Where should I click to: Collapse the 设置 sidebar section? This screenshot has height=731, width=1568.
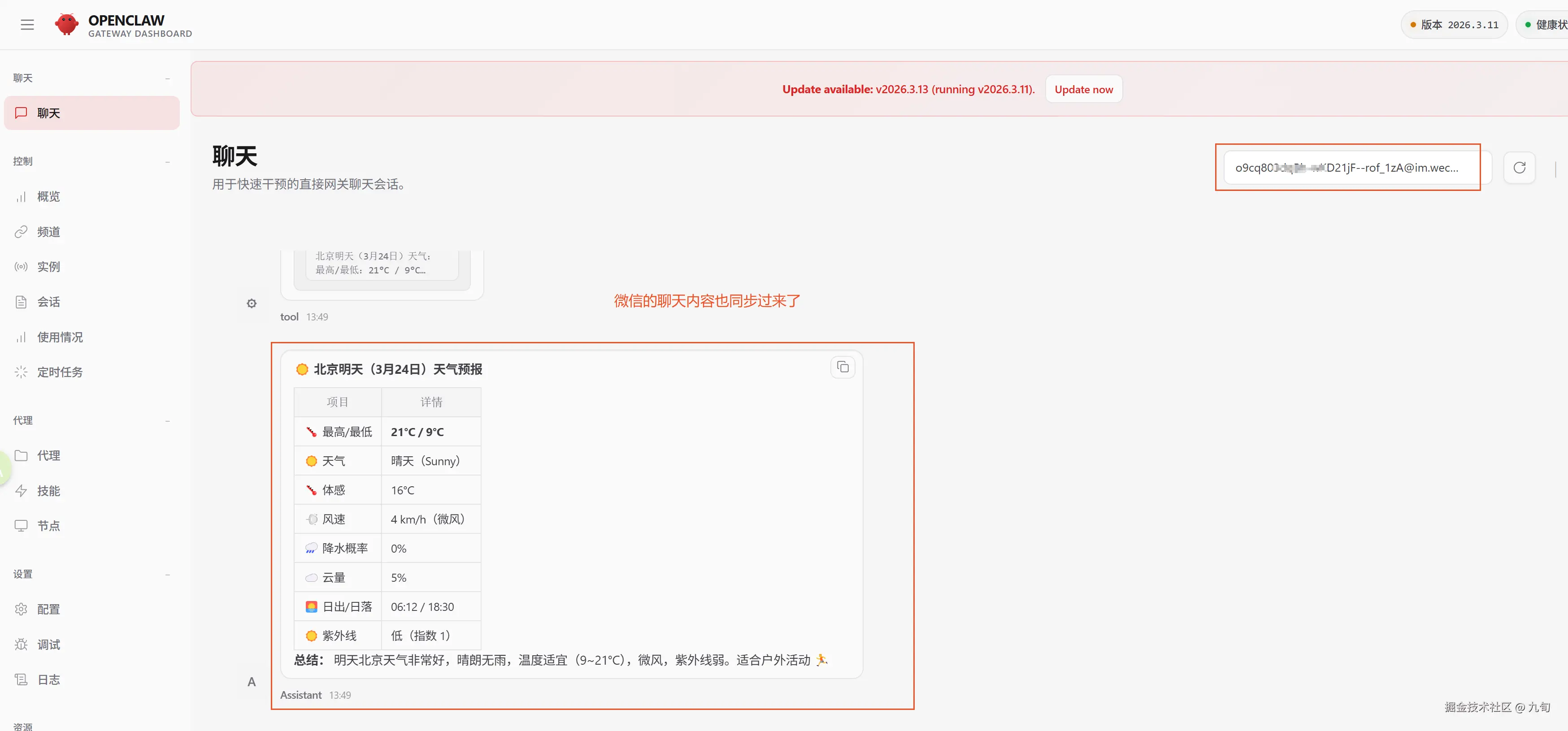coord(167,574)
